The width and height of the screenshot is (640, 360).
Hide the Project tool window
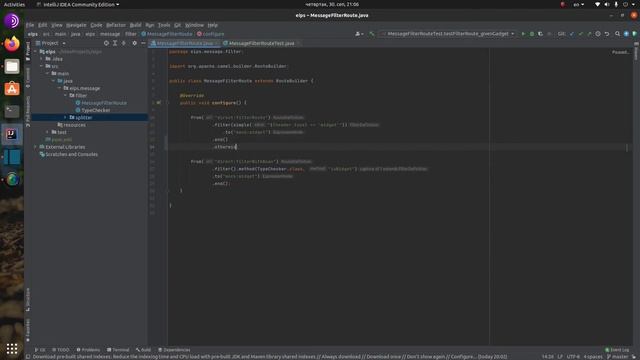coord(143,43)
